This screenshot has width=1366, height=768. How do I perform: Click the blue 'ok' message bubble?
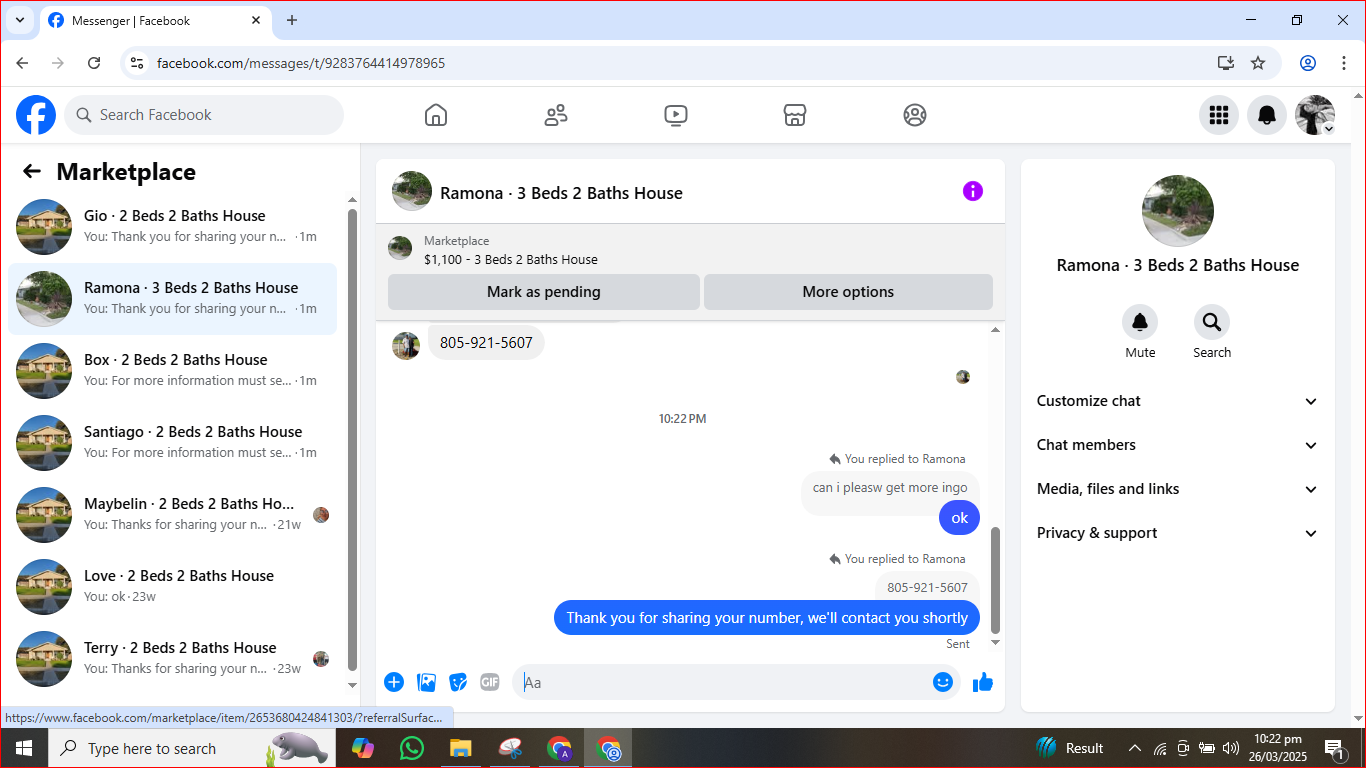tap(960, 518)
